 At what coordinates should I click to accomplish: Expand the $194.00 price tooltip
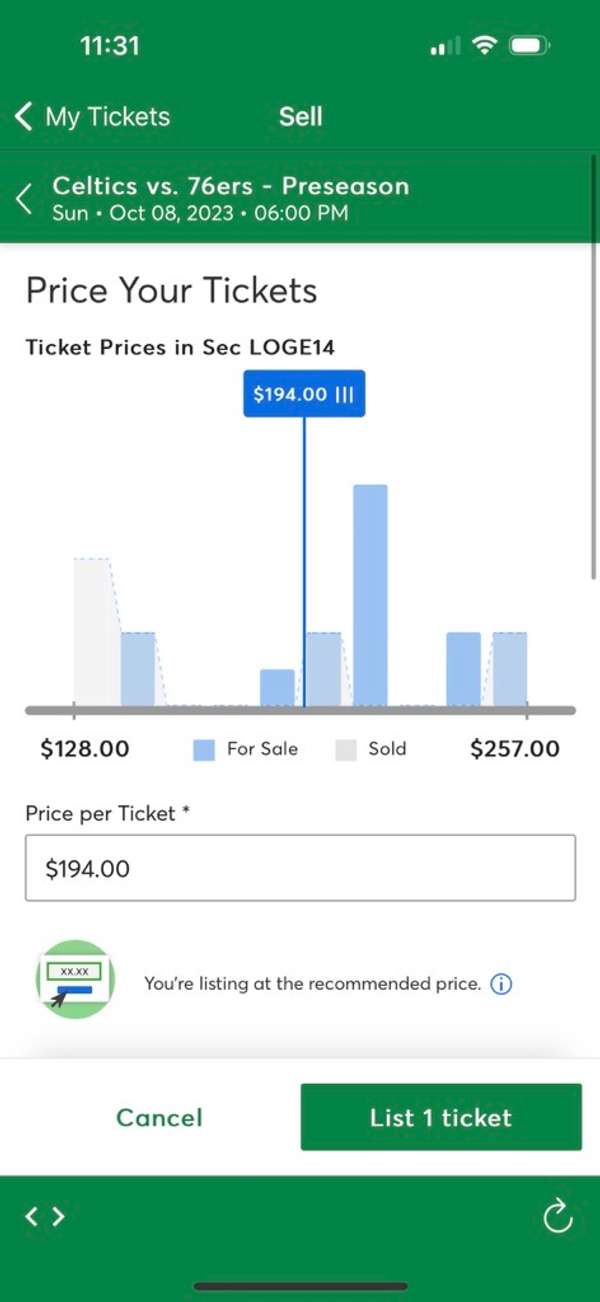point(303,394)
